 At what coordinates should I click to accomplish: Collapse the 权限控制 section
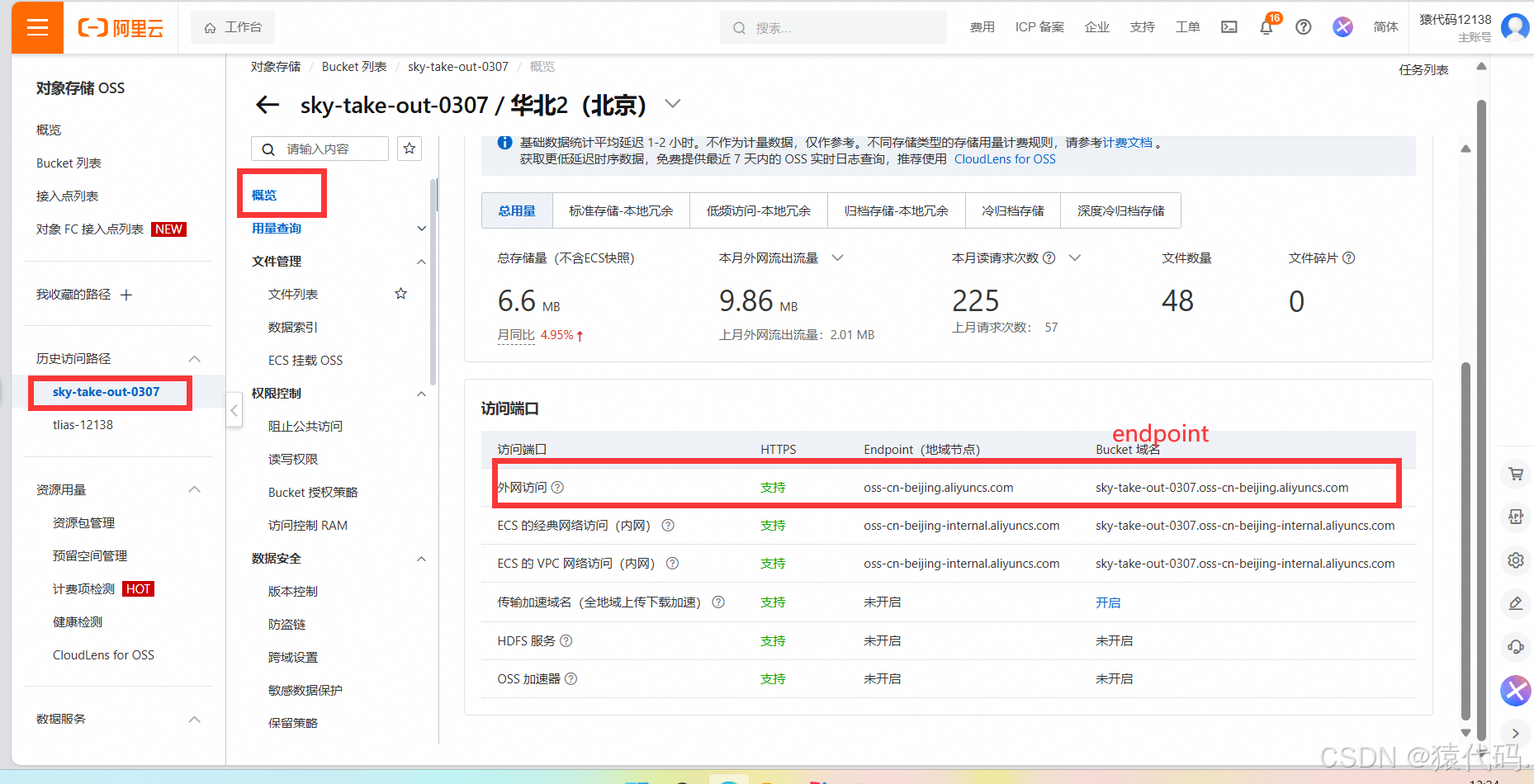point(421,394)
